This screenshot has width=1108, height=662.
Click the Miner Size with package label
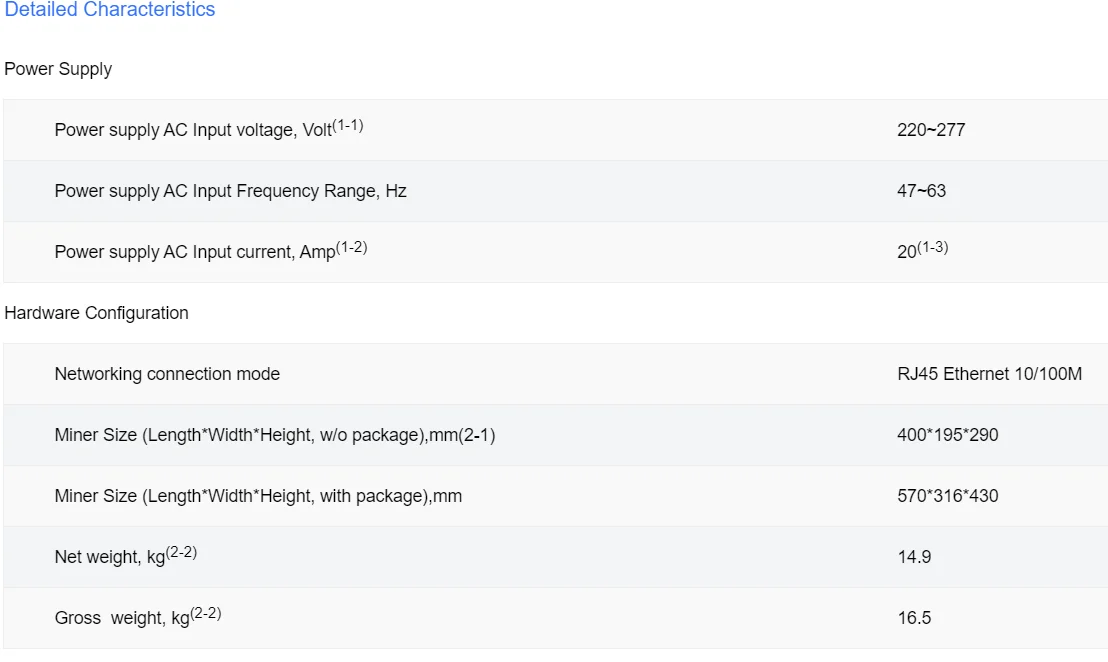click(x=258, y=496)
